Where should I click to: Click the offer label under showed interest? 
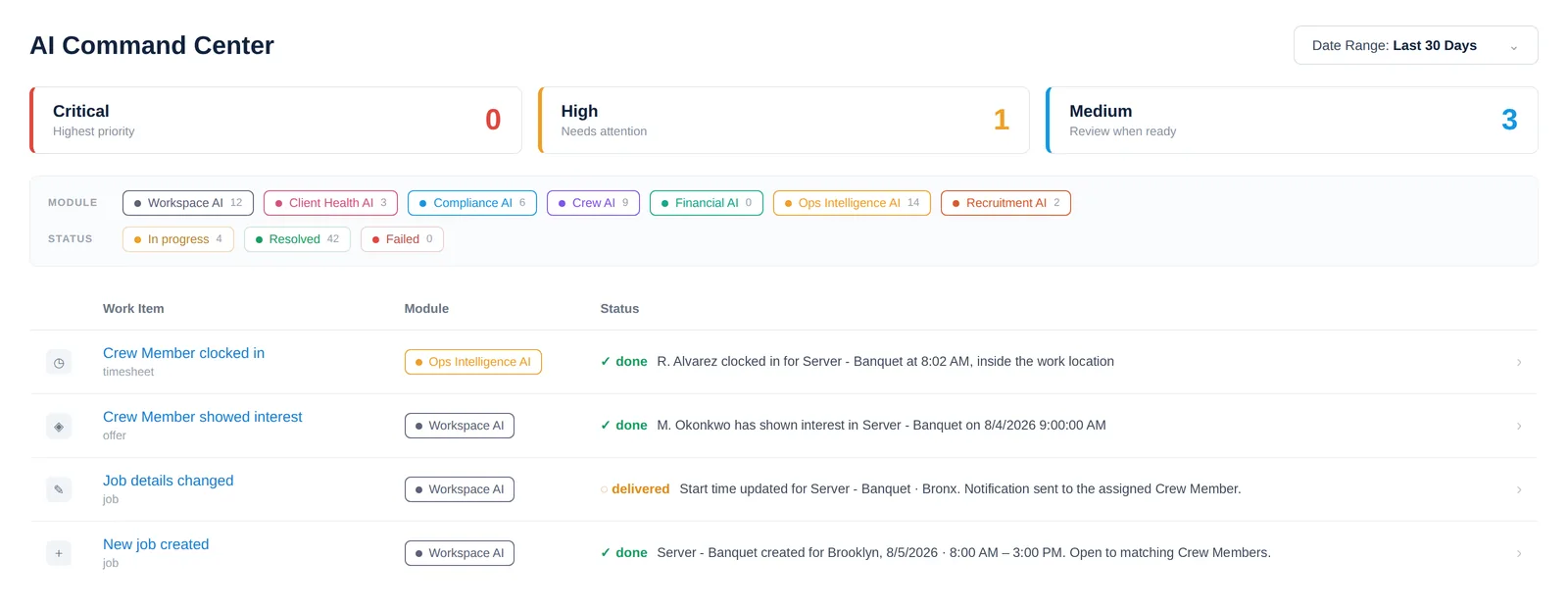pyautogui.click(x=115, y=435)
